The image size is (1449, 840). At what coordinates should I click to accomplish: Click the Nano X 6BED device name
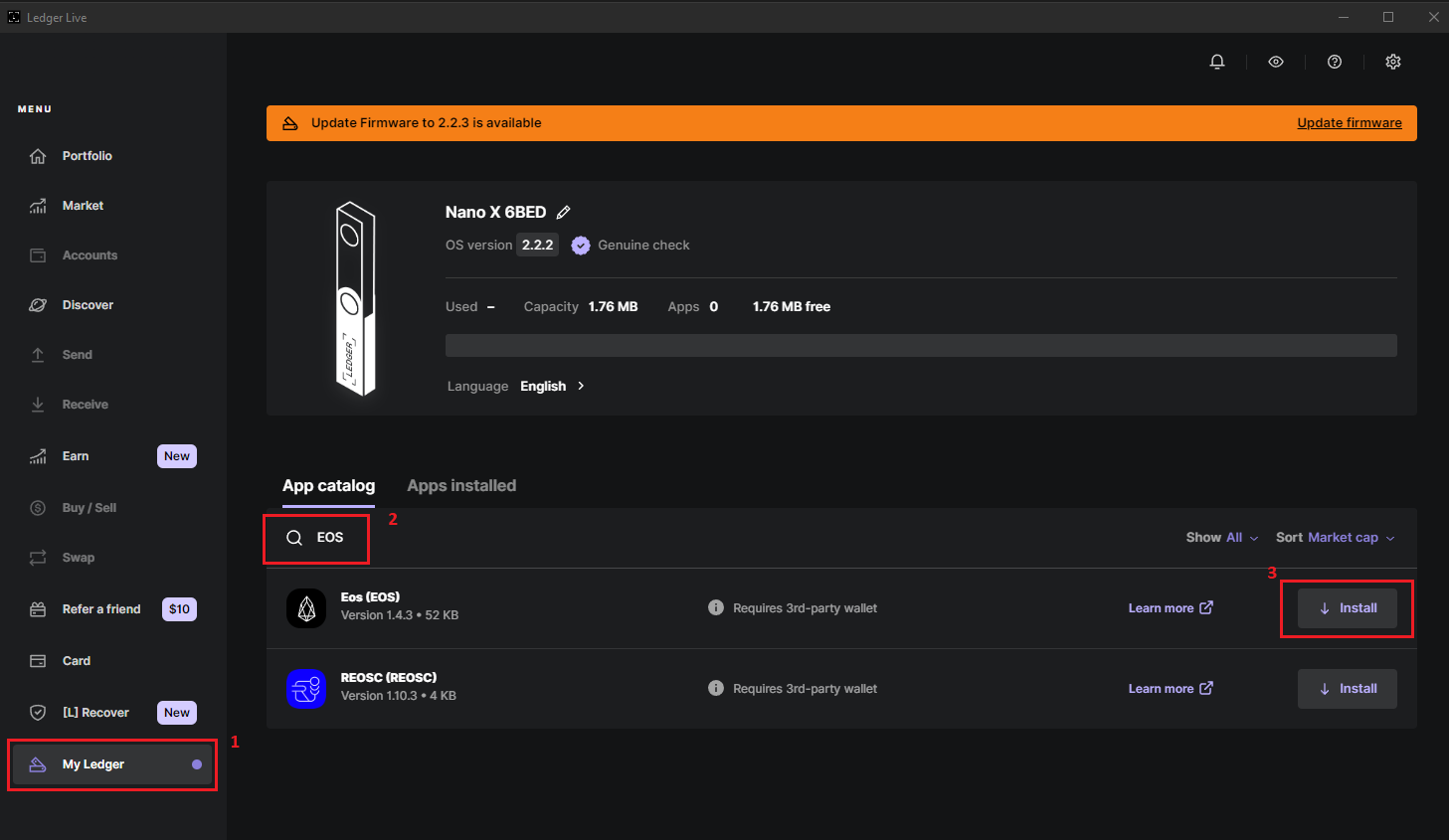click(495, 213)
